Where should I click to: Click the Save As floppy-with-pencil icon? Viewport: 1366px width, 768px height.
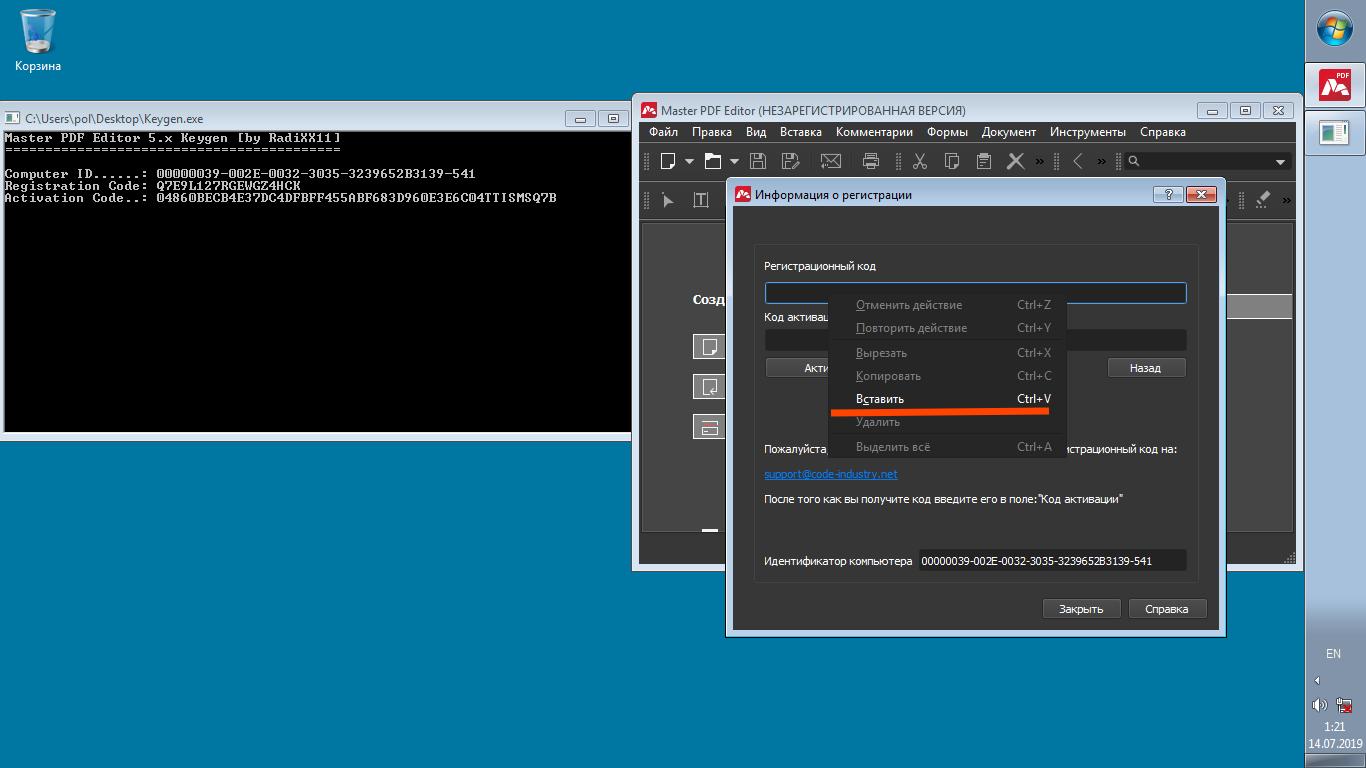pyautogui.click(x=790, y=161)
